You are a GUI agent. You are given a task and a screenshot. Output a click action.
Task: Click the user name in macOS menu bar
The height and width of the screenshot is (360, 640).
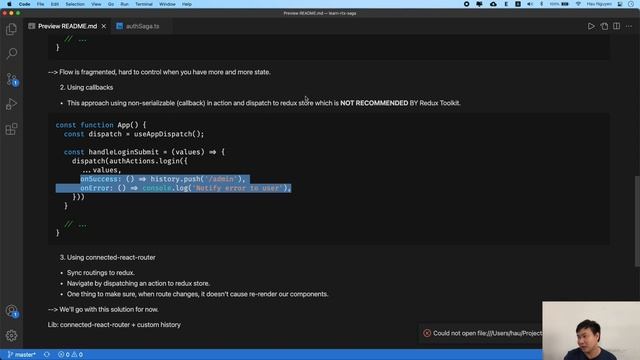click(x=599, y=4)
